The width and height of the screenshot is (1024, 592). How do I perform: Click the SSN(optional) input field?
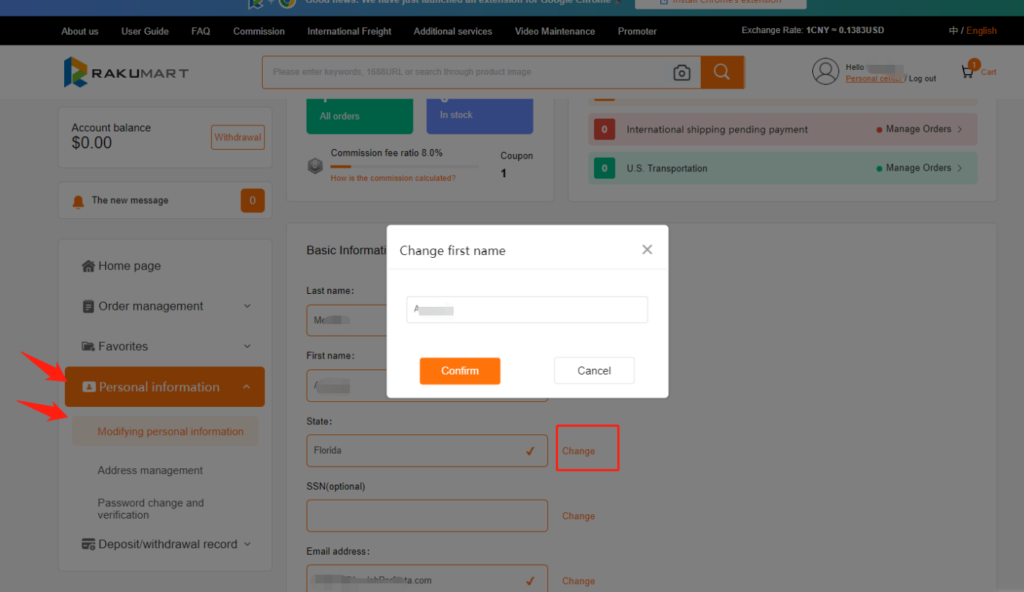point(427,516)
